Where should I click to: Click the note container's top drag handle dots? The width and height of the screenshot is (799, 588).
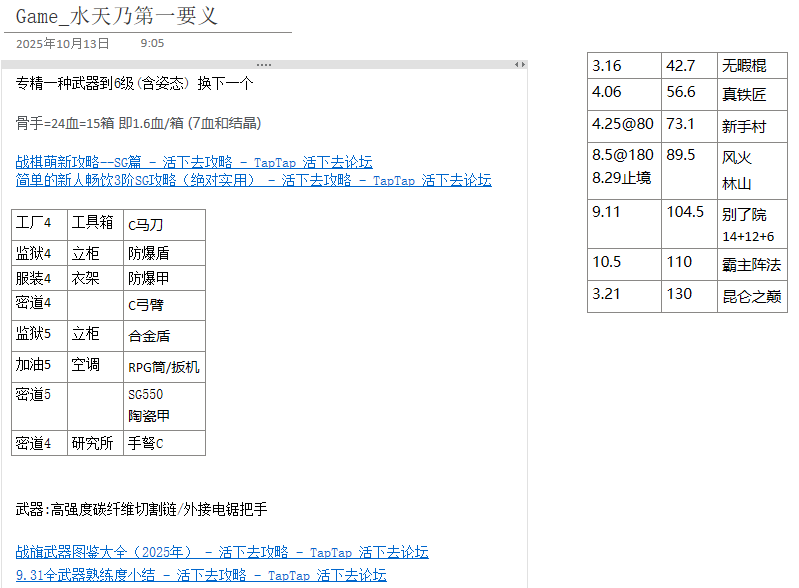[264, 64]
